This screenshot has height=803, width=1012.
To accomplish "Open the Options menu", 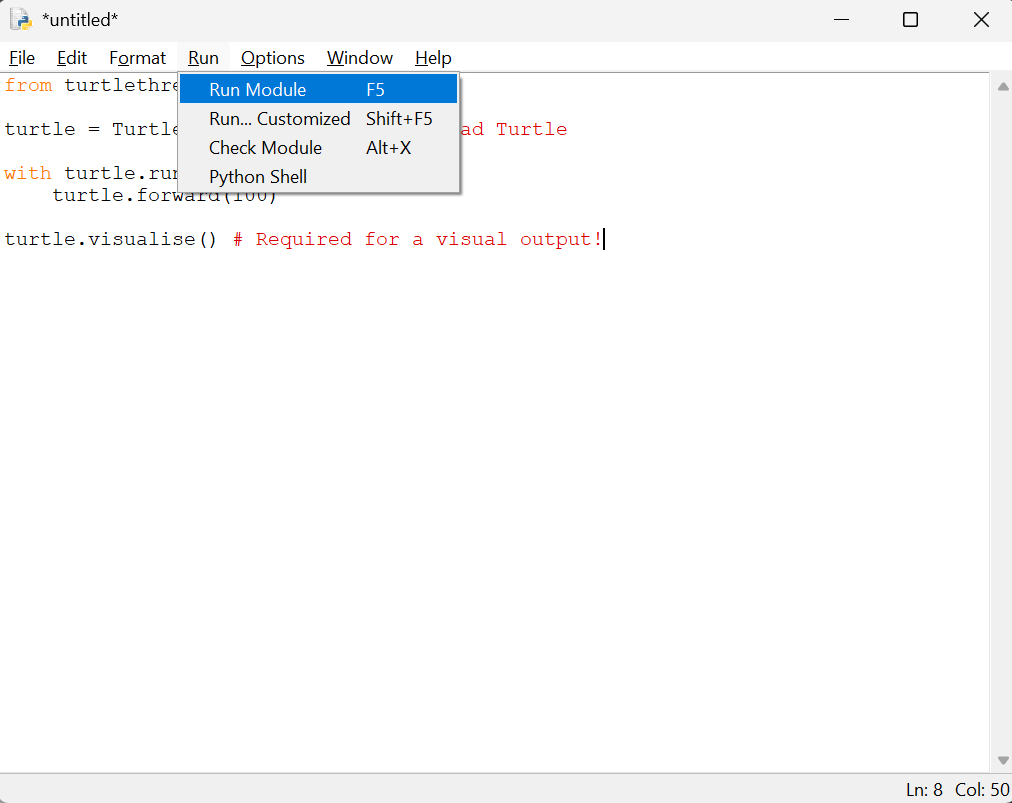I will [x=273, y=58].
